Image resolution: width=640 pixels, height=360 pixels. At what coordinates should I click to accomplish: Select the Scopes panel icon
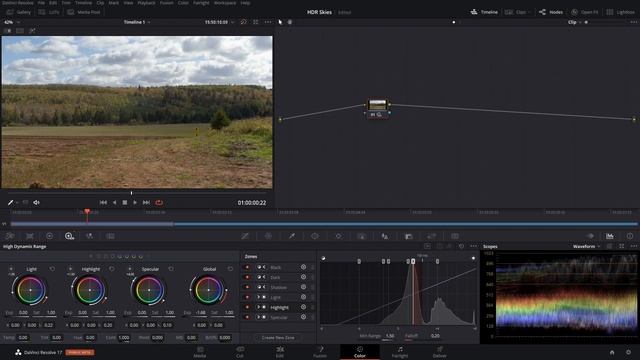(610, 236)
